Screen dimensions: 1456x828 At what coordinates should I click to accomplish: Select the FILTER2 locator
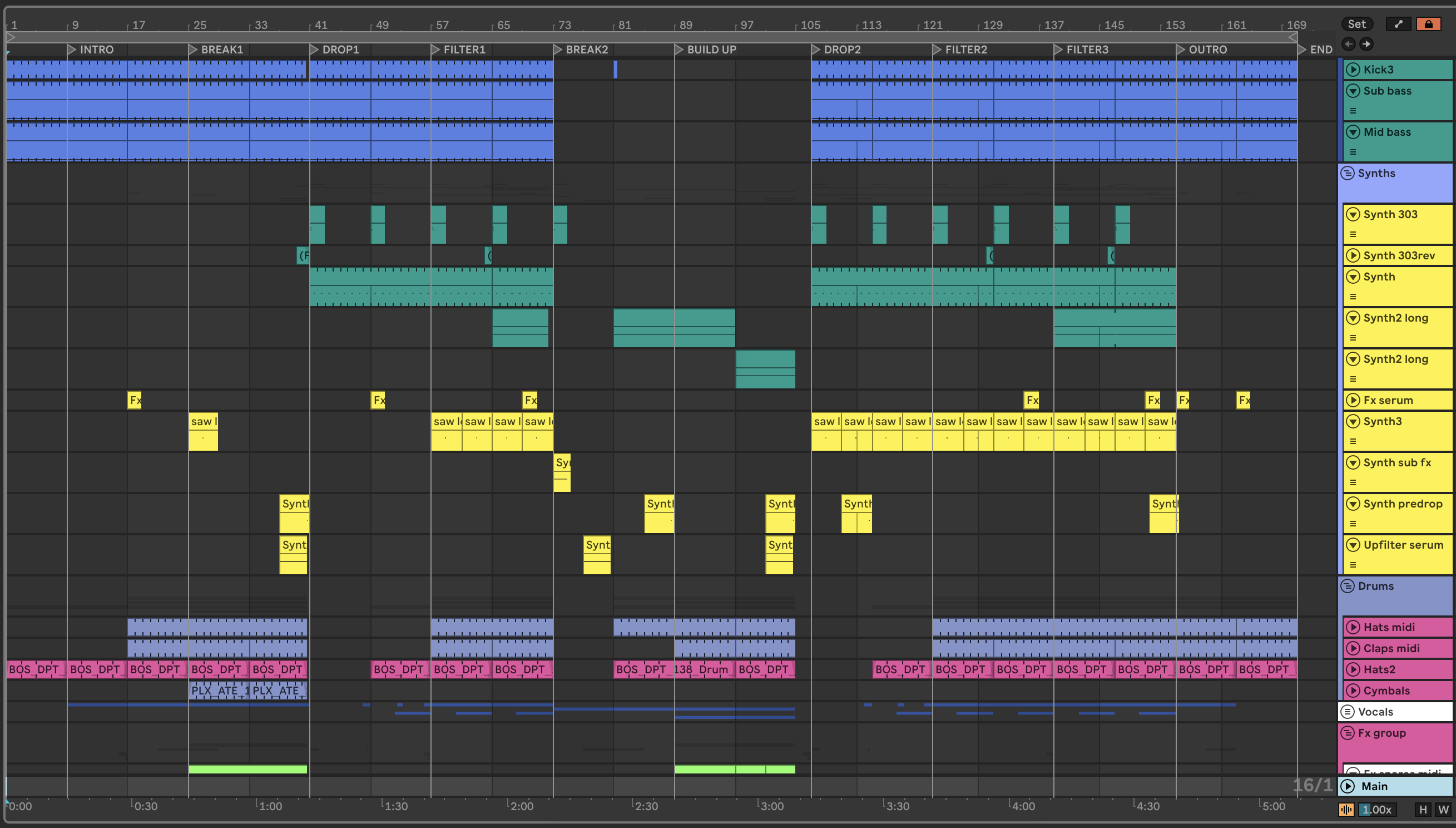960,50
